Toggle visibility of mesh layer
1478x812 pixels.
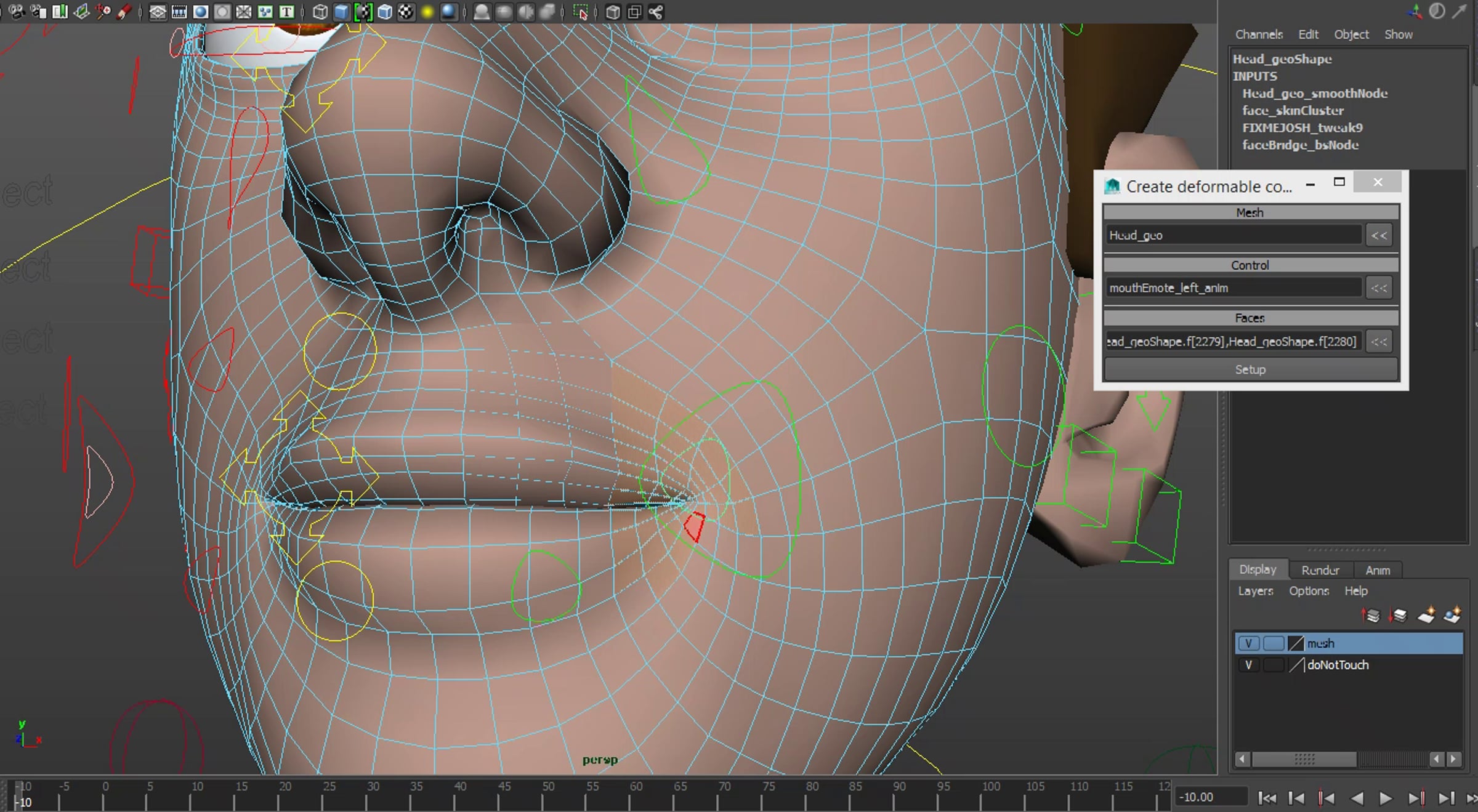(1248, 643)
